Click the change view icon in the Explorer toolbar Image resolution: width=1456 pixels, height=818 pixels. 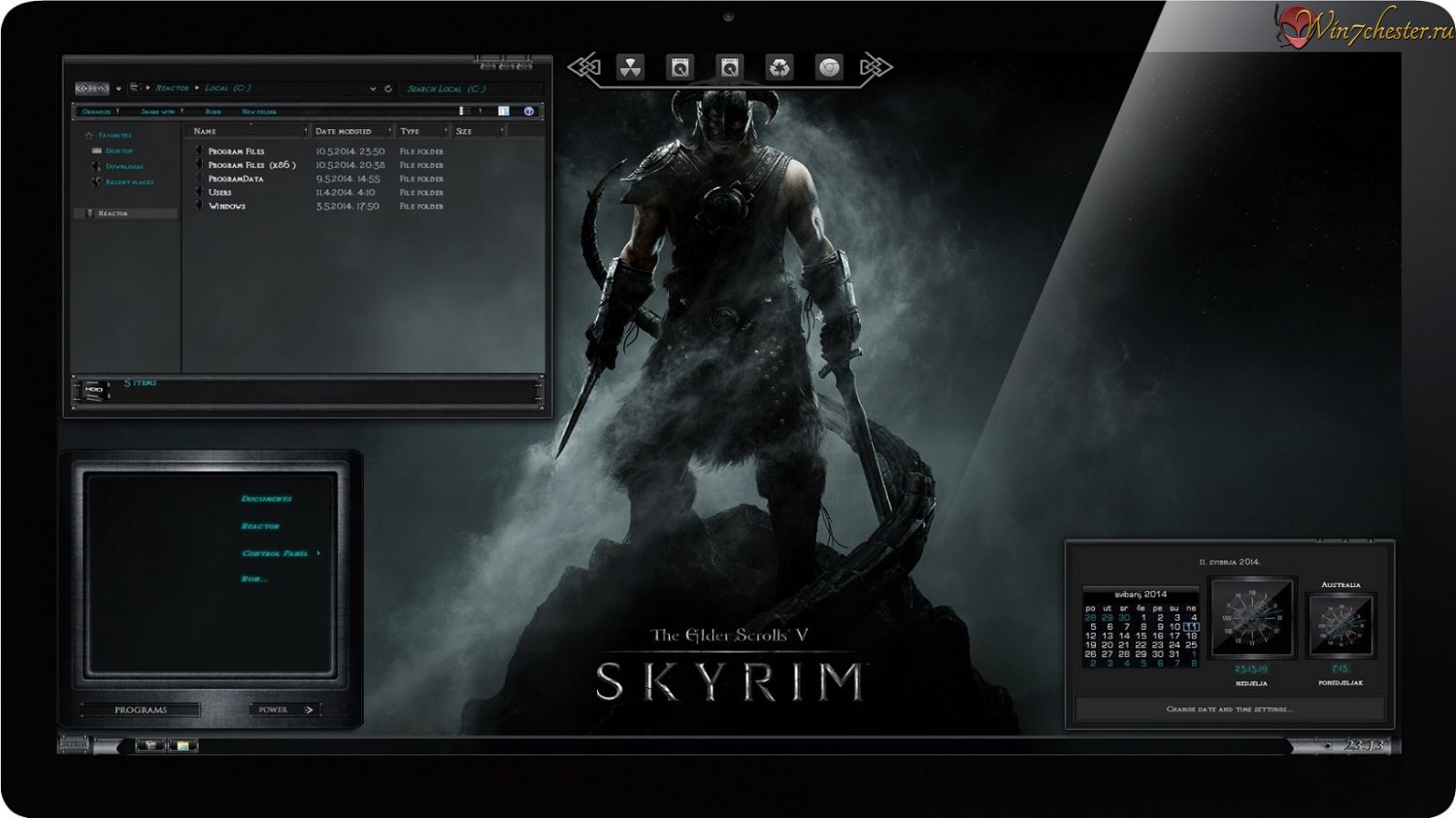tap(465, 112)
